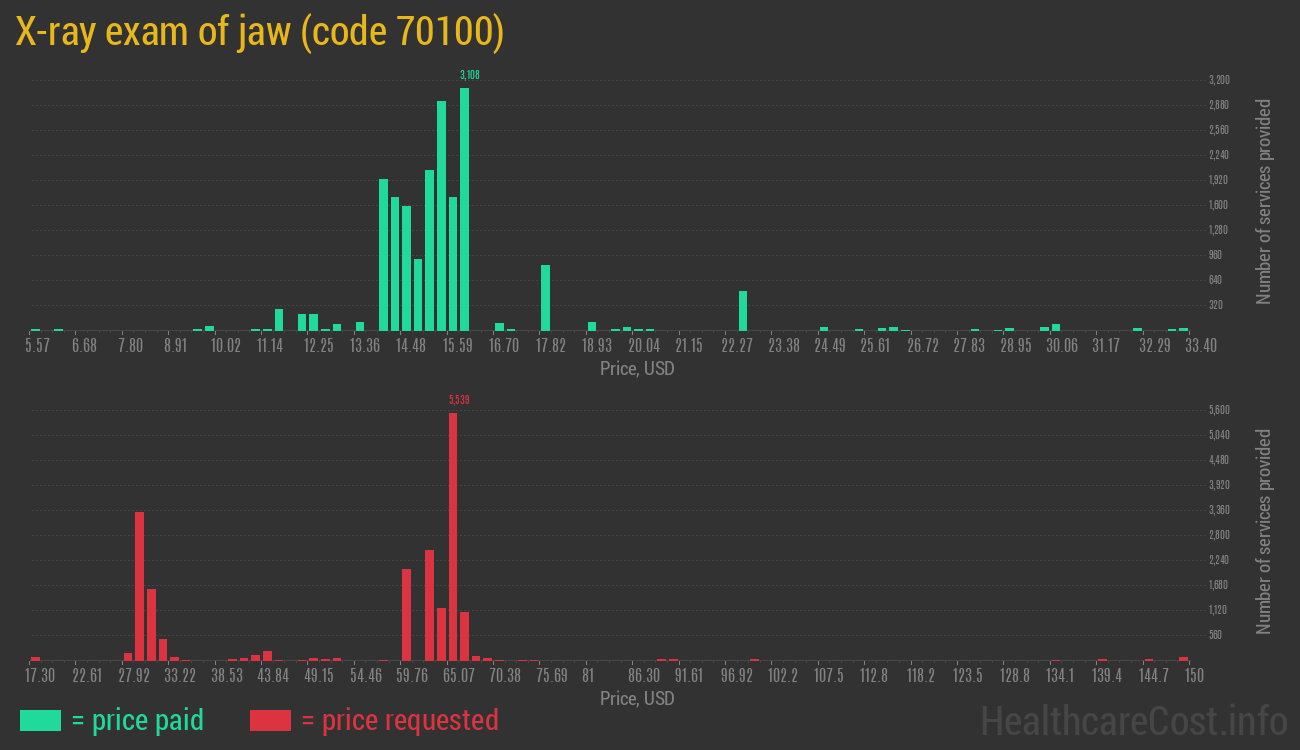
Task: Select upper chart's "Number of services provided" title
Action: (x=1264, y=202)
